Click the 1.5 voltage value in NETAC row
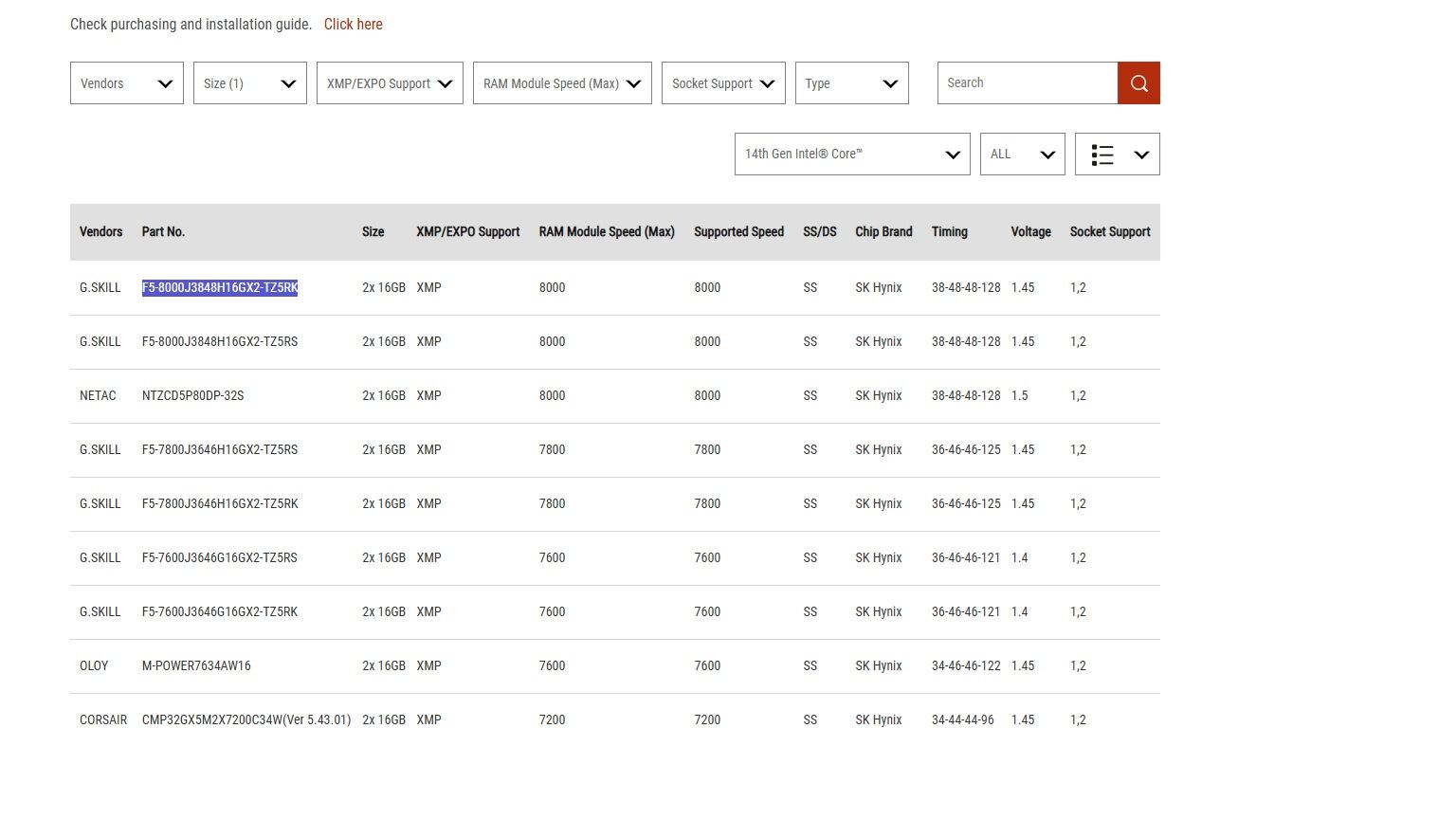The image size is (1456, 819). tap(1020, 396)
